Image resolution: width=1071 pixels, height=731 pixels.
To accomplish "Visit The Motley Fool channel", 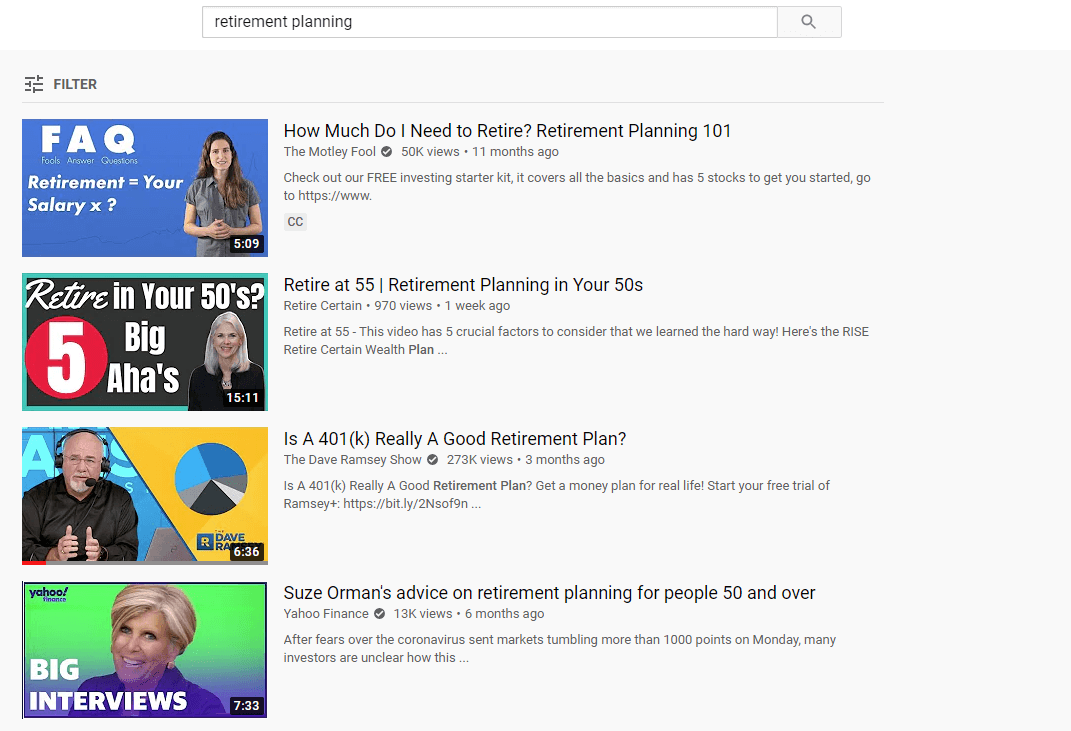I will tap(329, 152).
